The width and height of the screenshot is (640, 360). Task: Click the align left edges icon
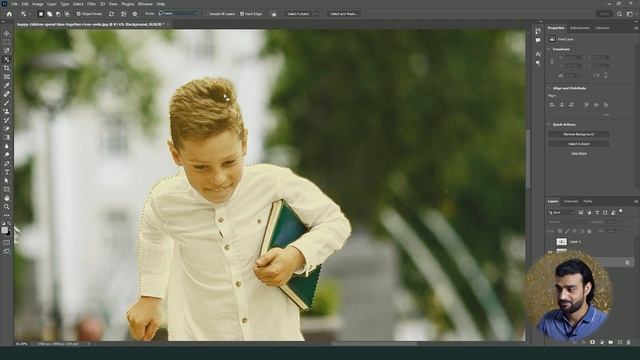pos(552,105)
